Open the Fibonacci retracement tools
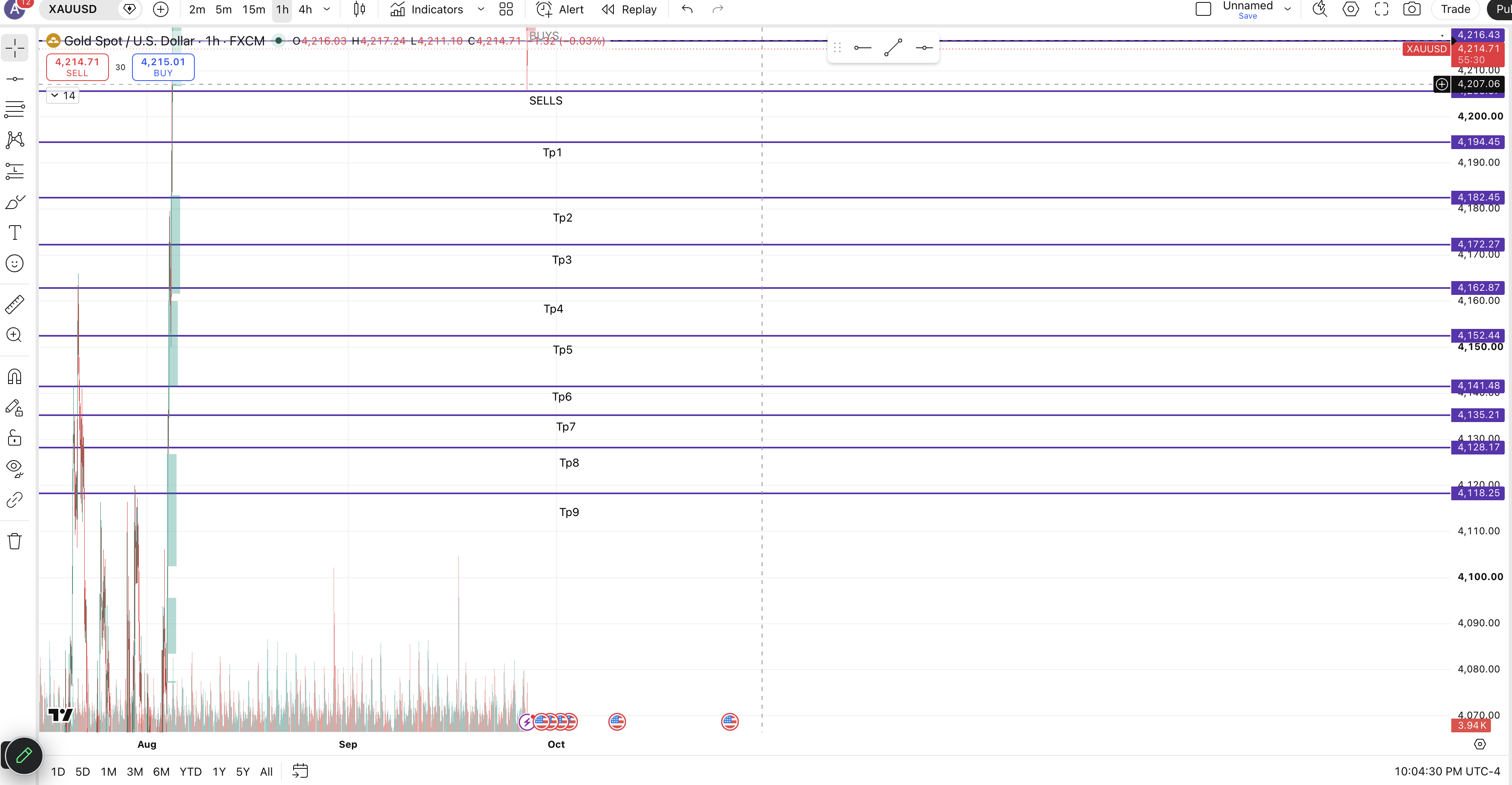The image size is (1512, 785). pos(15,109)
